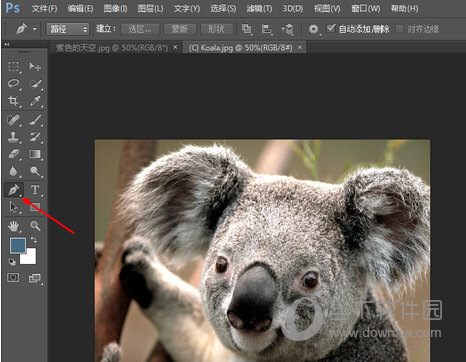Swap foreground and background colors
The height and width of the screenshot is (362, 466).
[34, 240]
